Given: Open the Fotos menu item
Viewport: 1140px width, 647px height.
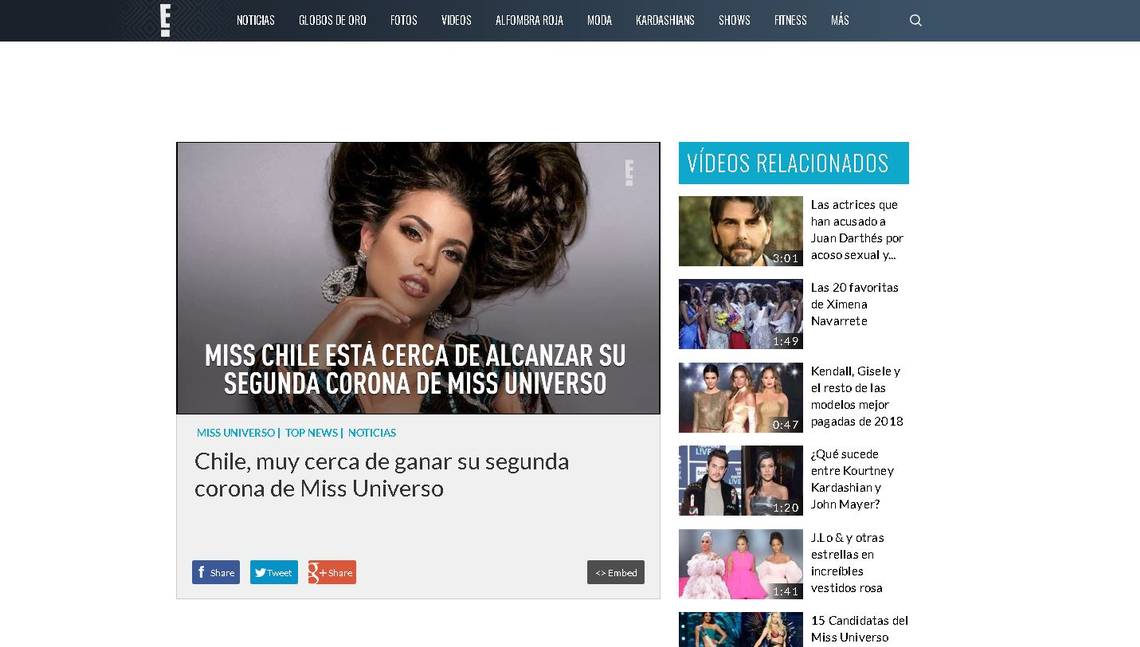Looking at the screenshot, I should [x=404, y=20].
